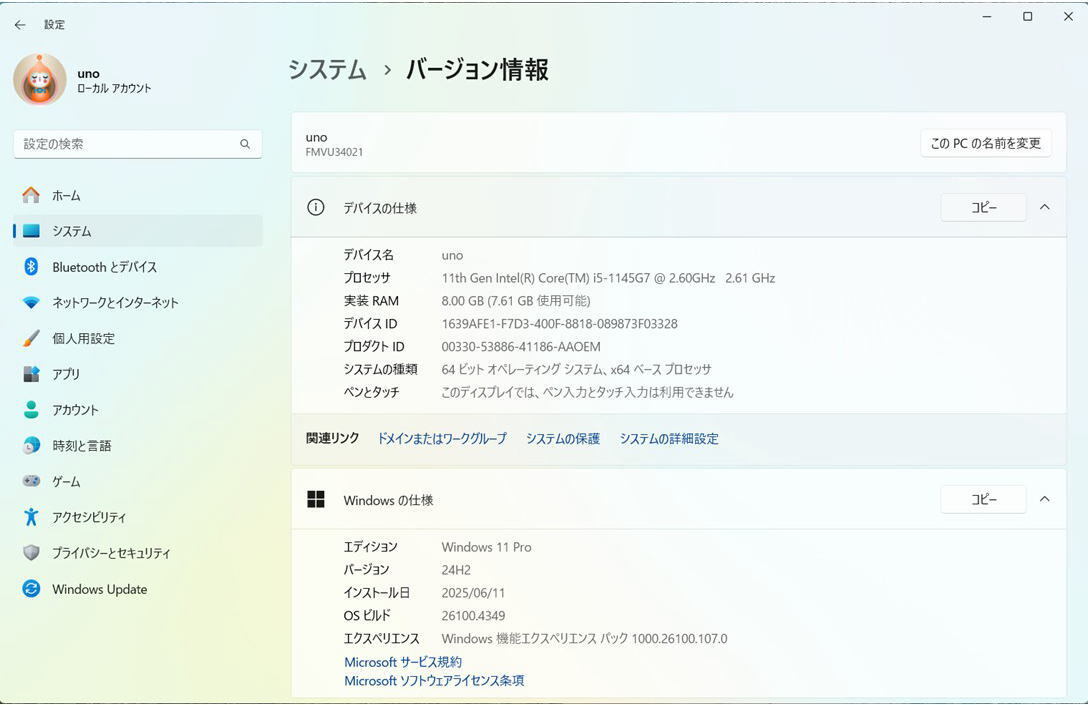
Task: Click the personalization paintbrush icon
Action: (31, 338)
